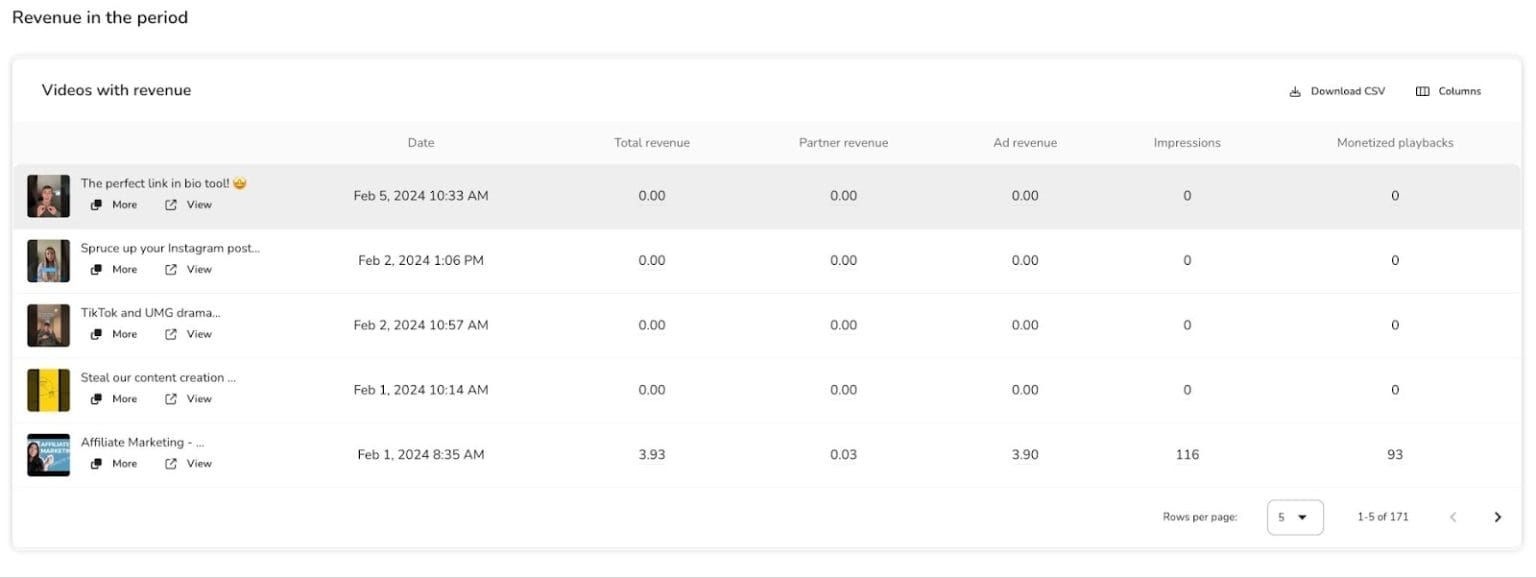1536x578 pixels.
Task: Click More icon for 'TikTok and UMG drama'
Action: tap(97, 334)
